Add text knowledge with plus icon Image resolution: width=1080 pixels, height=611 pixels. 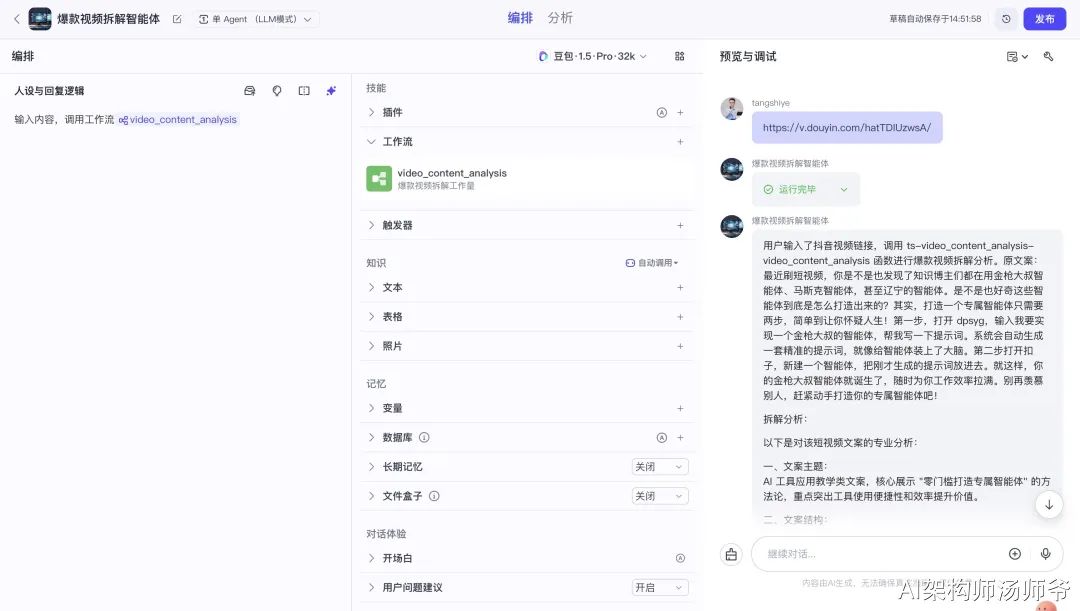(680, 287)
